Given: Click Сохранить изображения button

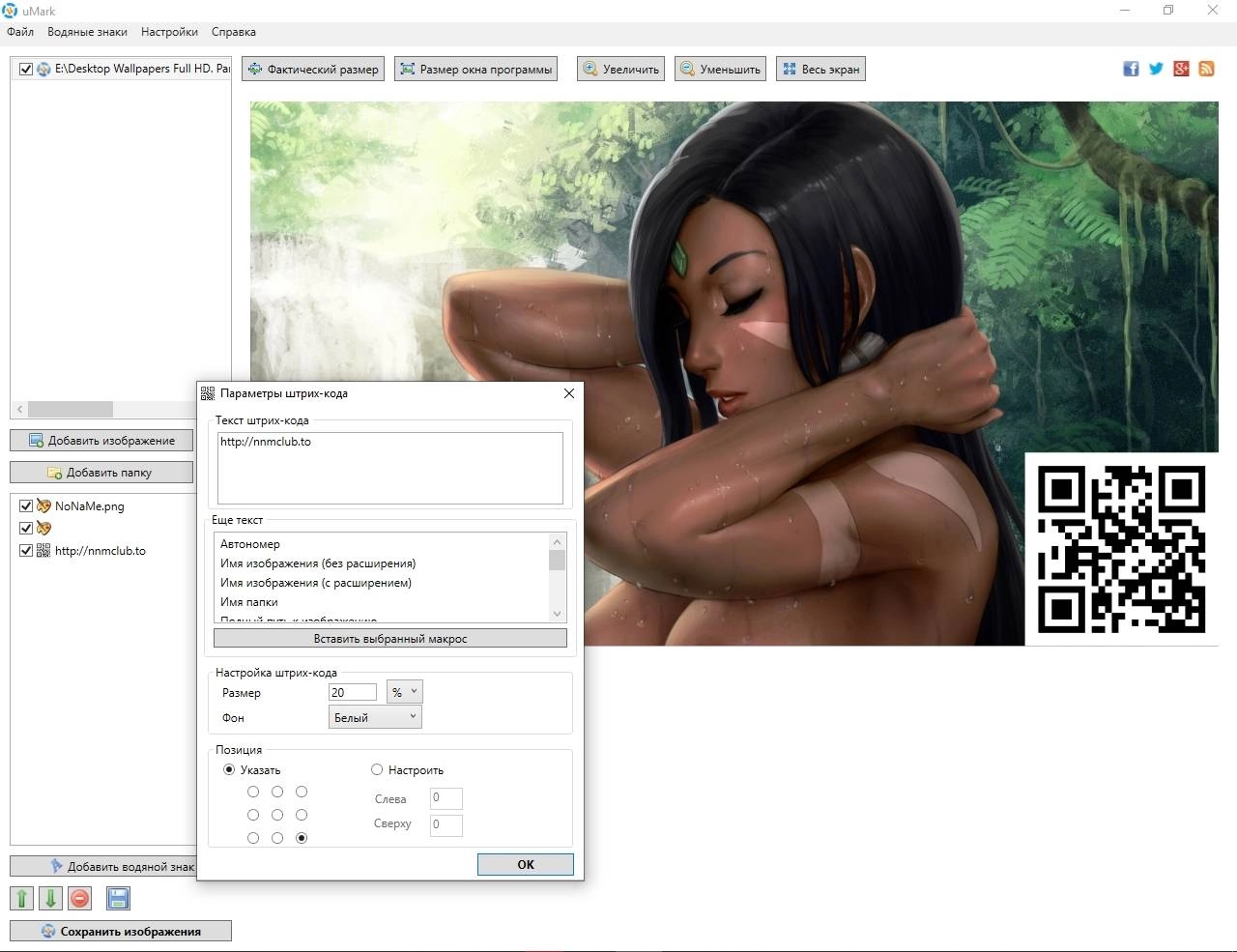Looking at the screenshot, I should (x=121, y=931).
